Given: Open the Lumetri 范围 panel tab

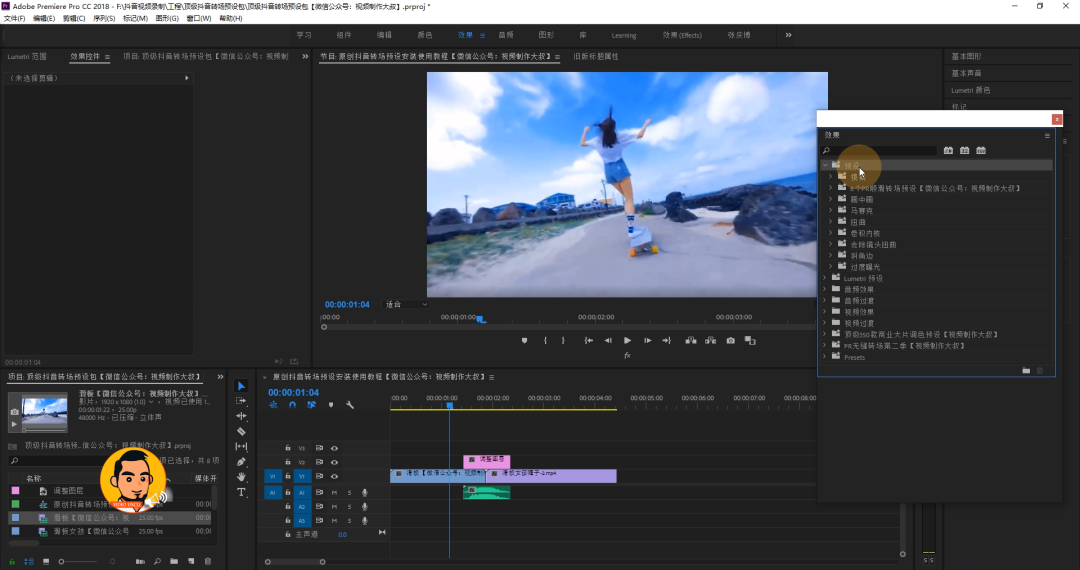Looking at the screenshot, I should pyautogui.click(x=27, y=56).
